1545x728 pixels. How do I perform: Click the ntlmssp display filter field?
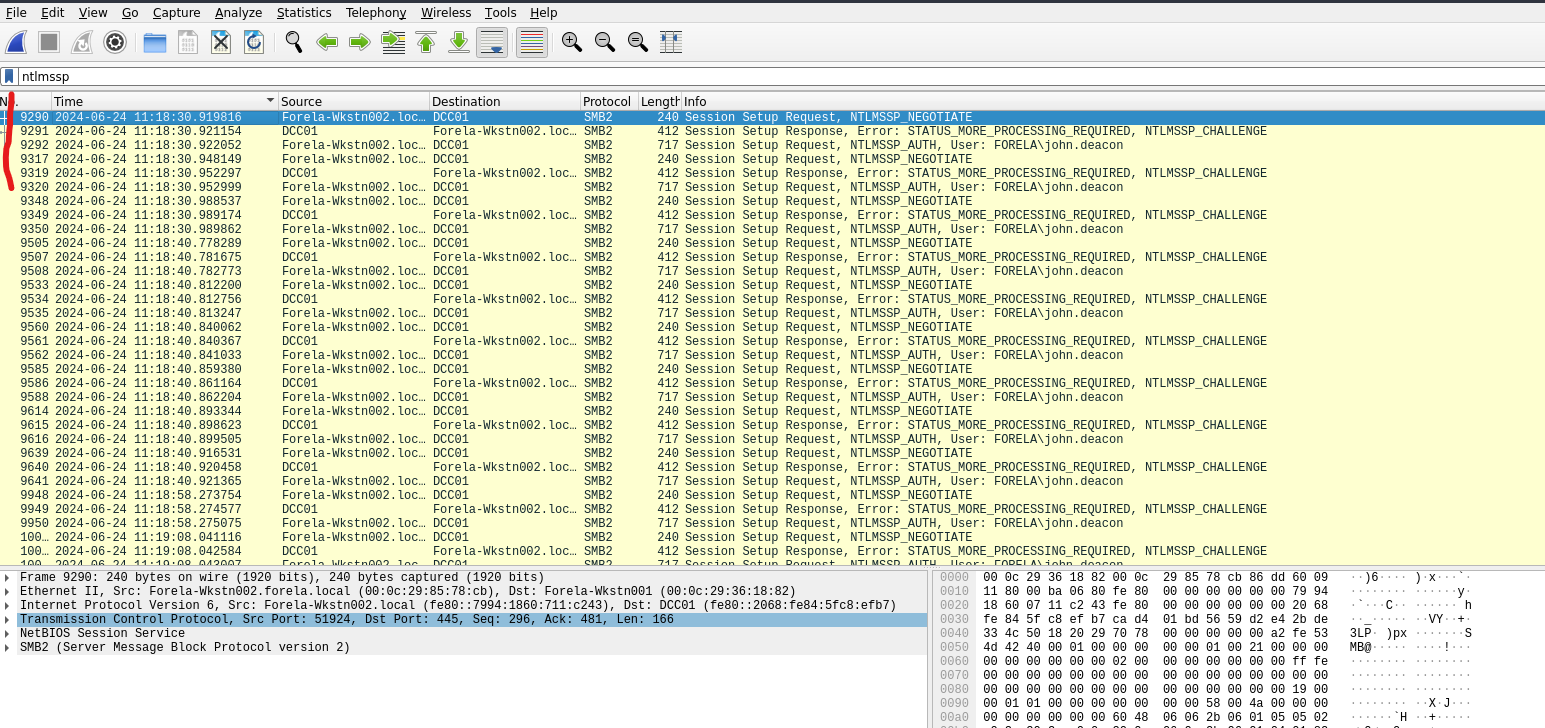click(x=780, y=76)
